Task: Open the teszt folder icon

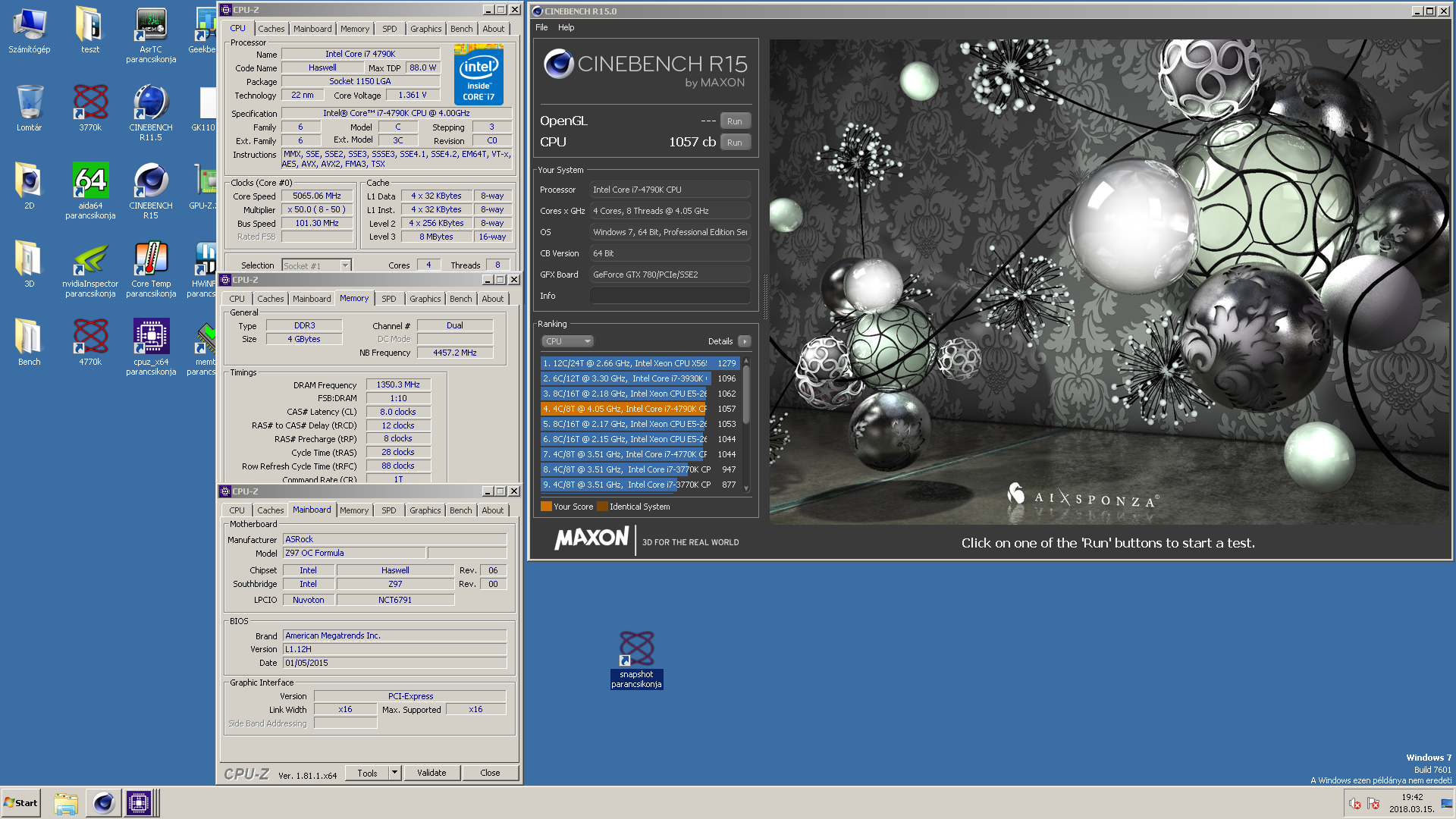Action: pyautogui.click(x=89, y=31)
